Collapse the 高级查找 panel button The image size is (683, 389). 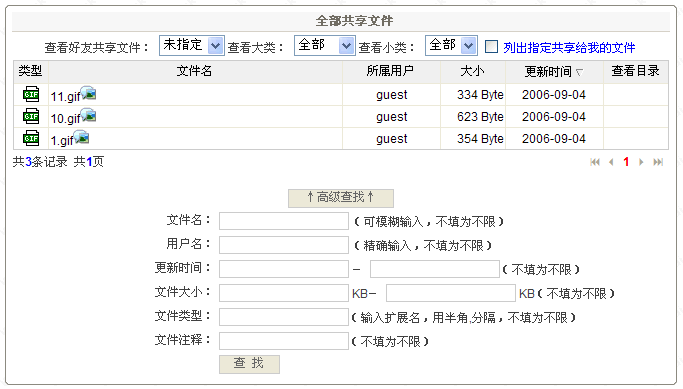click(341, 198)
